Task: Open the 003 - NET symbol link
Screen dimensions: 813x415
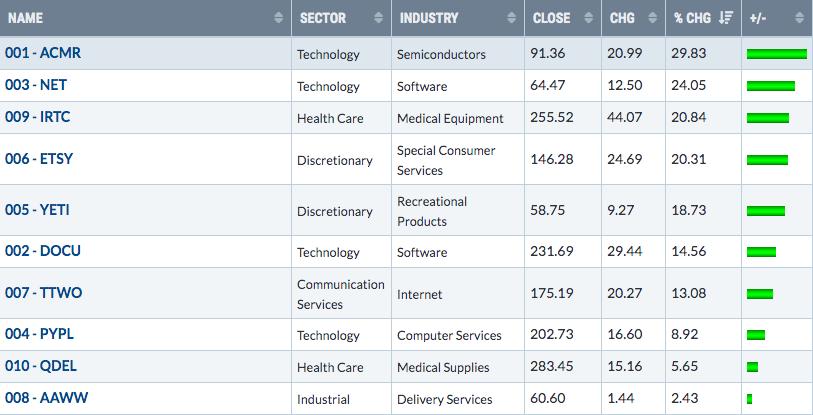Action: coord(35,86)
